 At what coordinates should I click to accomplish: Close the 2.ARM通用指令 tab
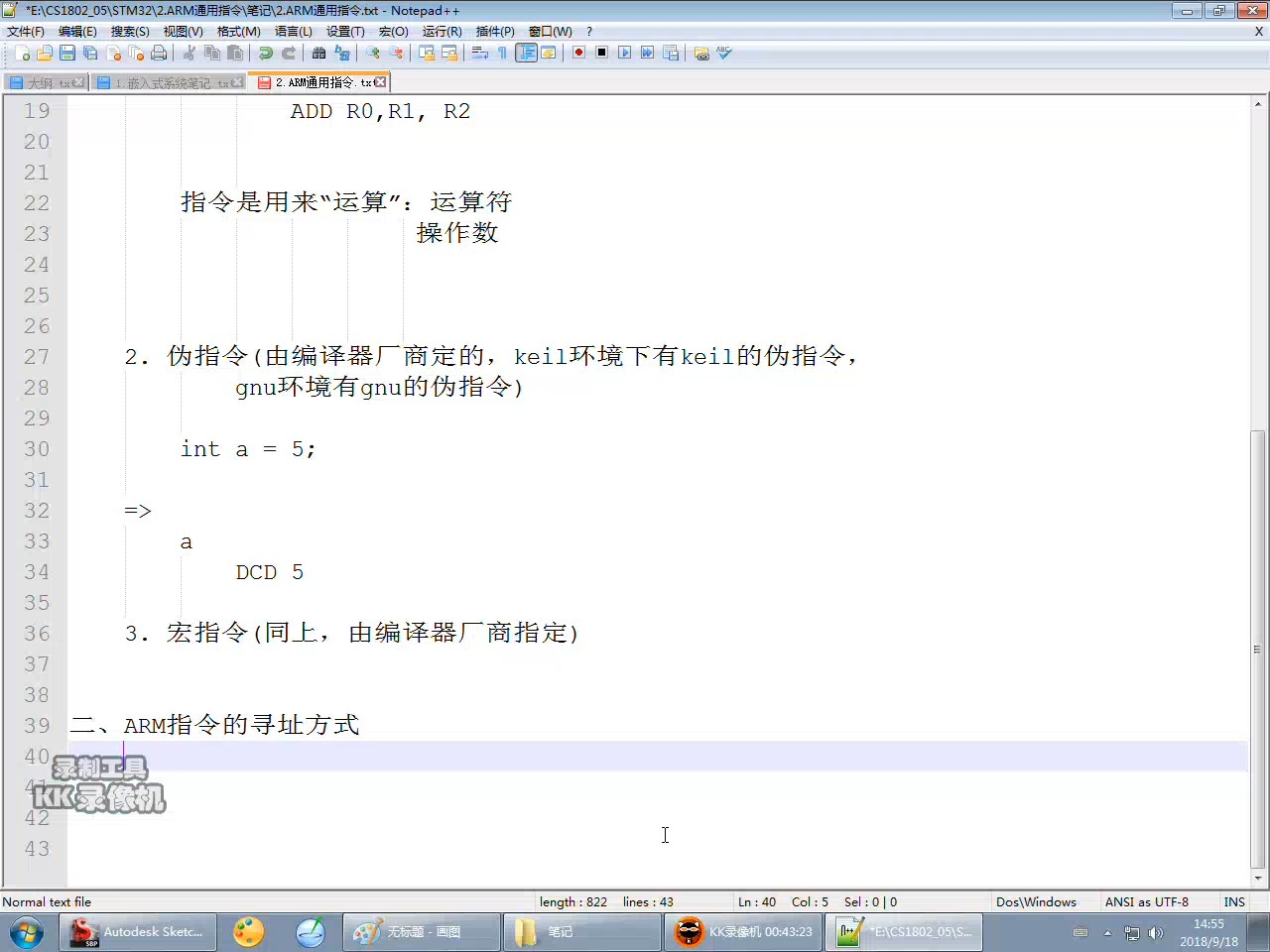[380, 82]
